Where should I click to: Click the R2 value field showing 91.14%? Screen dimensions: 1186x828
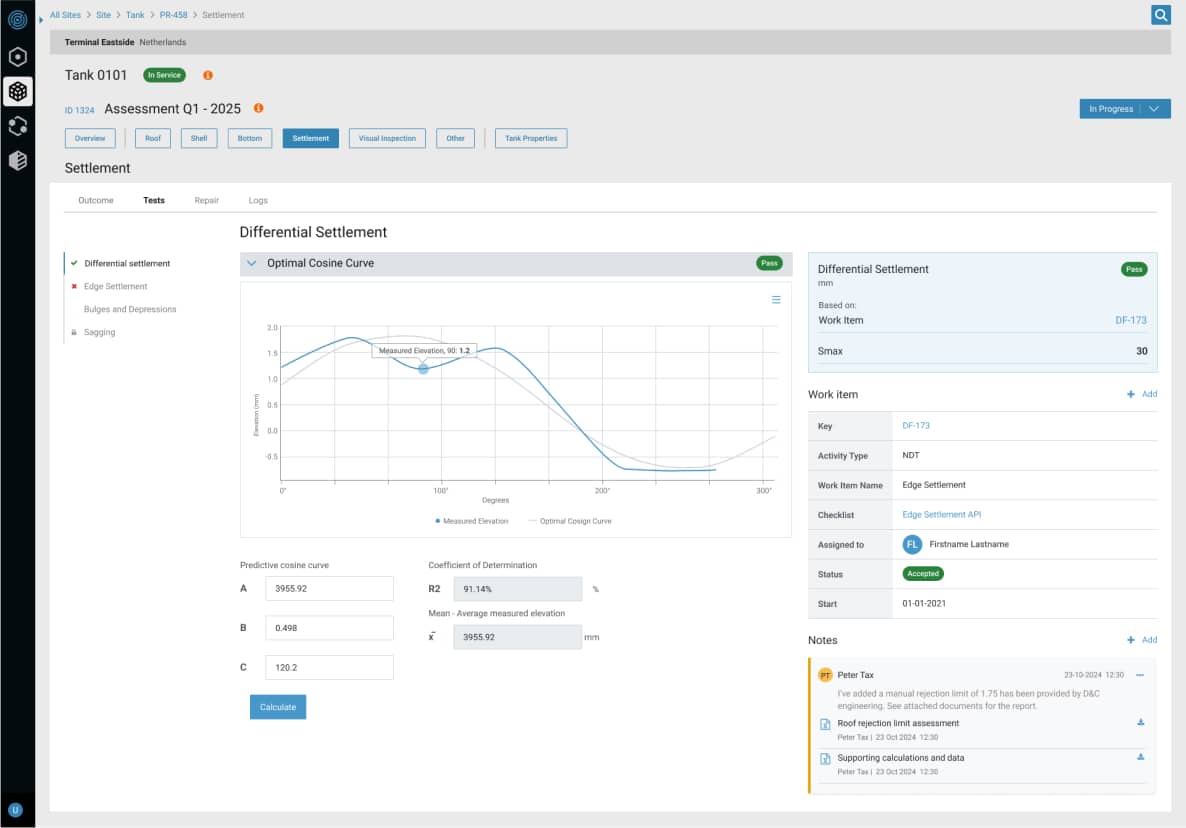(517, 588)
